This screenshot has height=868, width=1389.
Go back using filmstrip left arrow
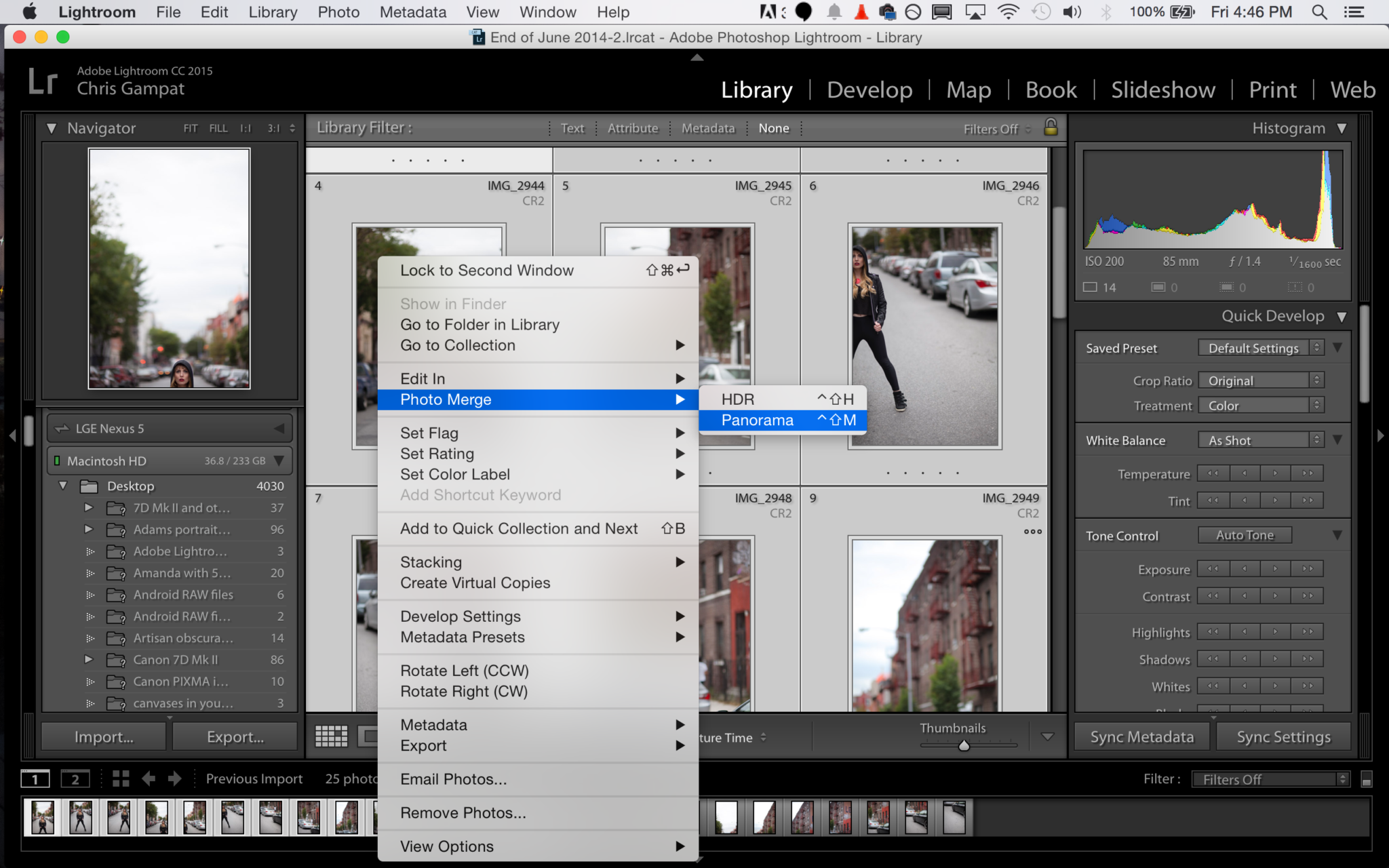149,778
